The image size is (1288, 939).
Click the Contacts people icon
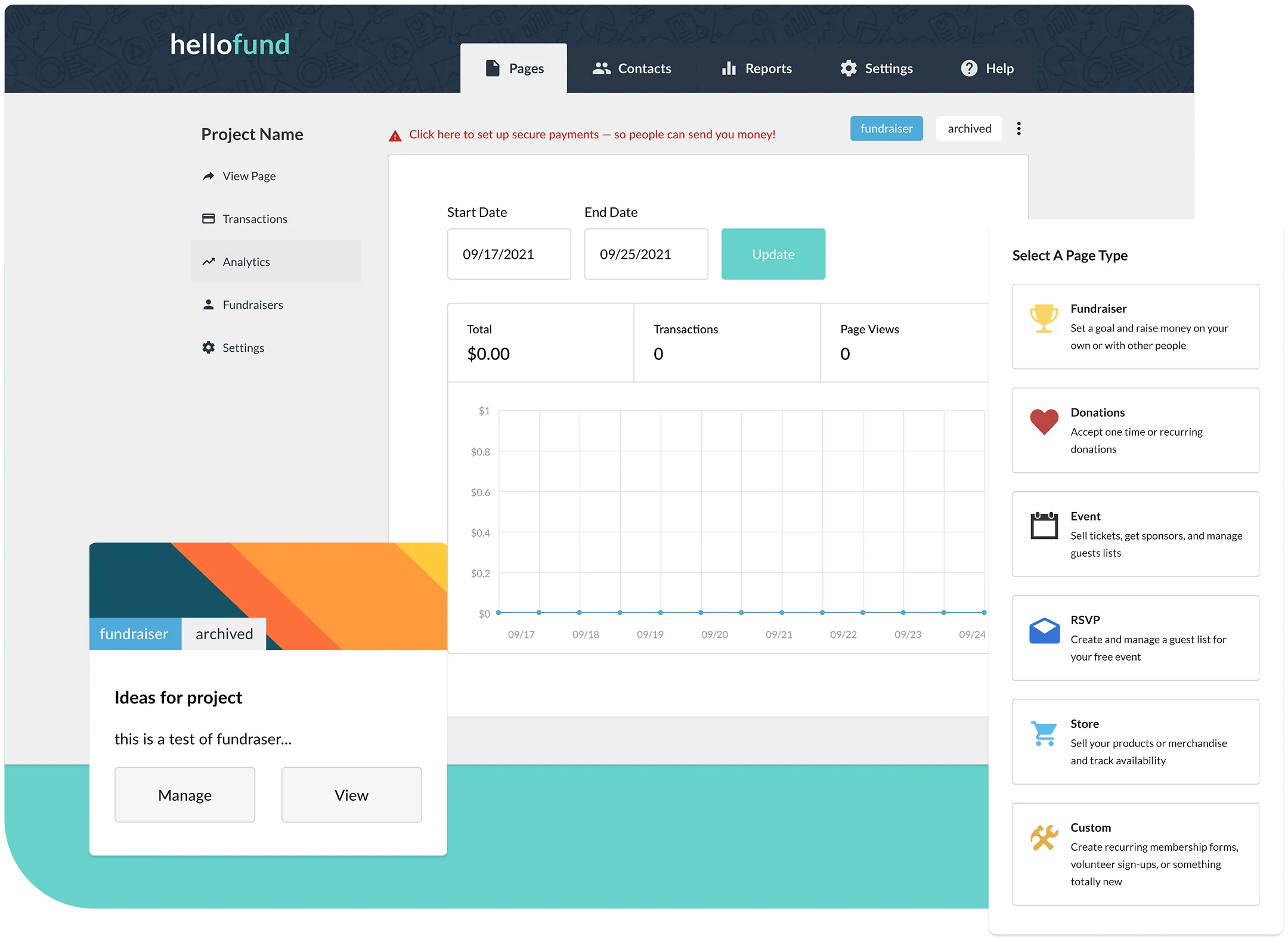[x=601, y=68]
